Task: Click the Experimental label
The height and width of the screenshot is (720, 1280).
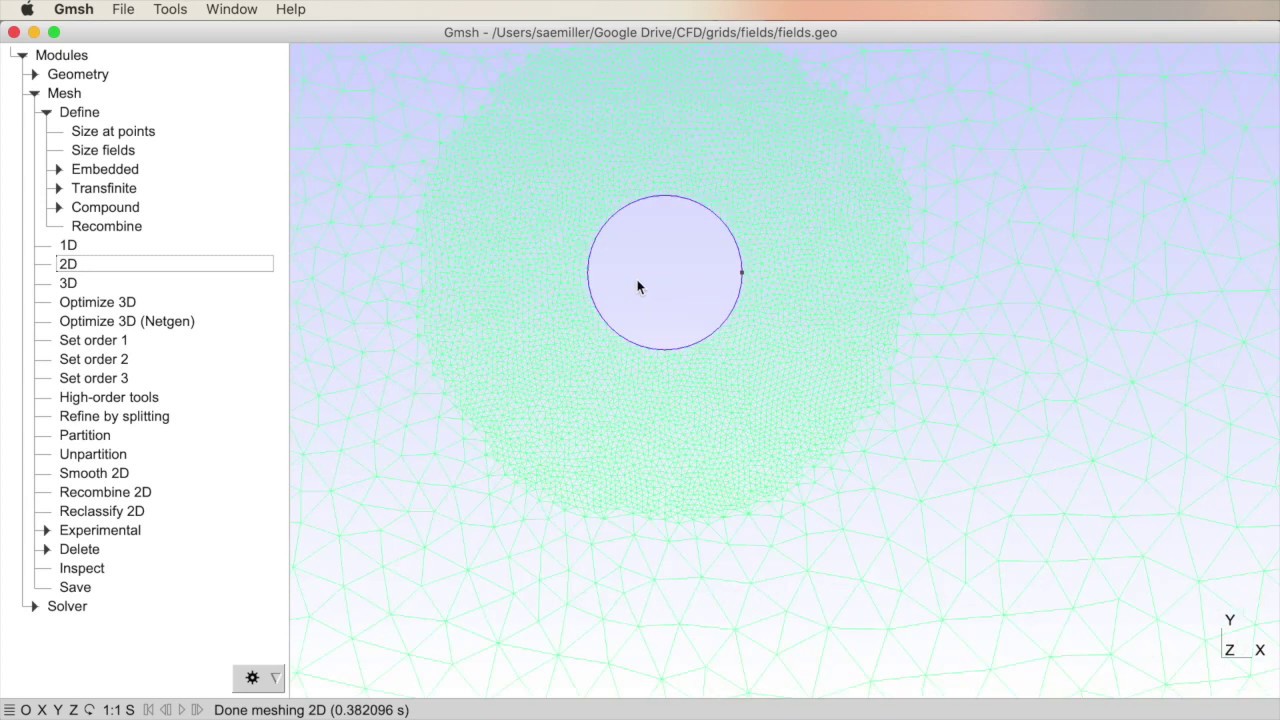Action: 100,530
